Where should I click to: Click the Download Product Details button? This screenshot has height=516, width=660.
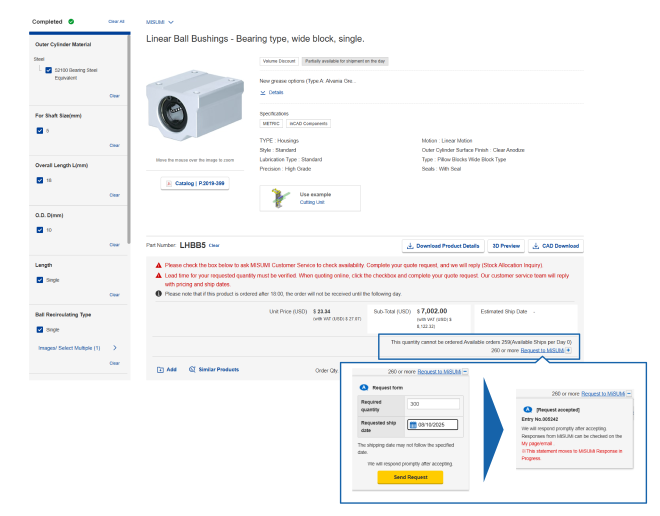coord(444,246)
